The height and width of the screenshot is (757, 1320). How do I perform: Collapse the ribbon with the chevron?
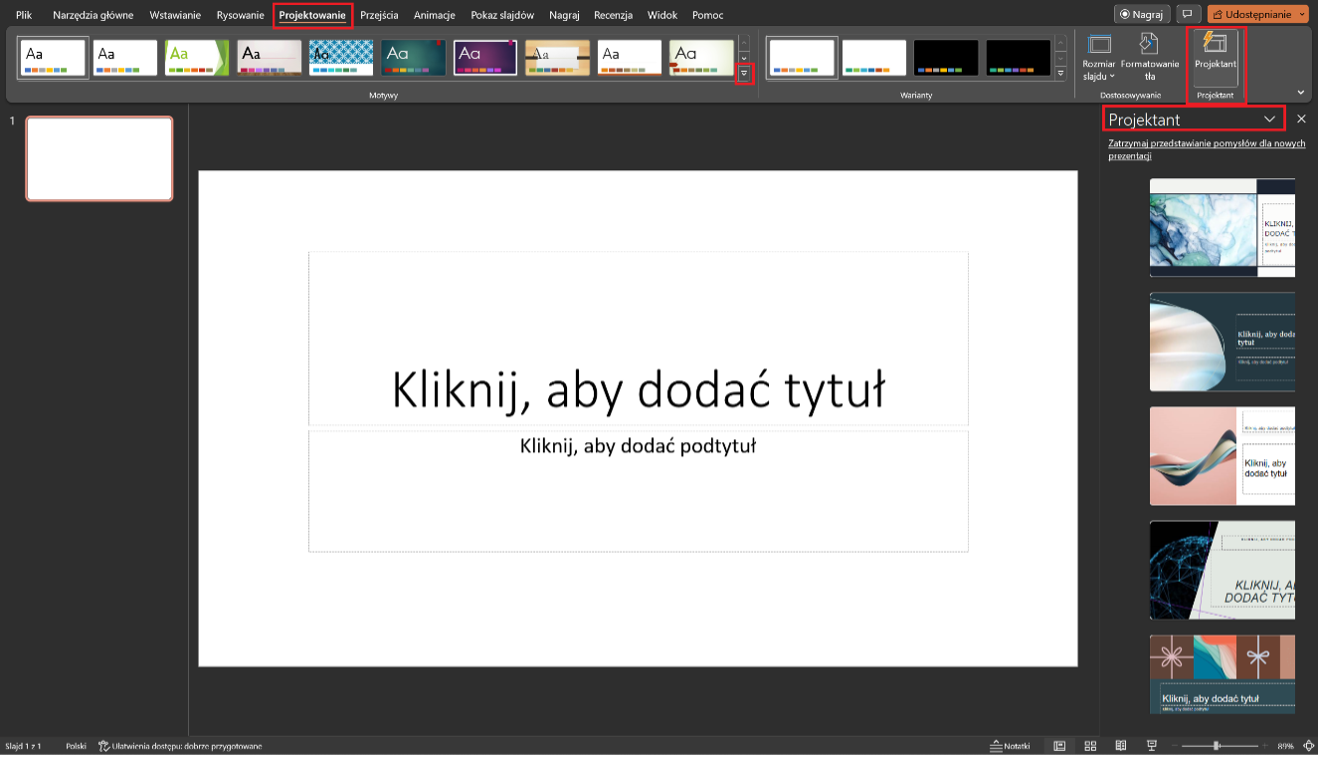pyautogui.click(x=1301, y=92)
